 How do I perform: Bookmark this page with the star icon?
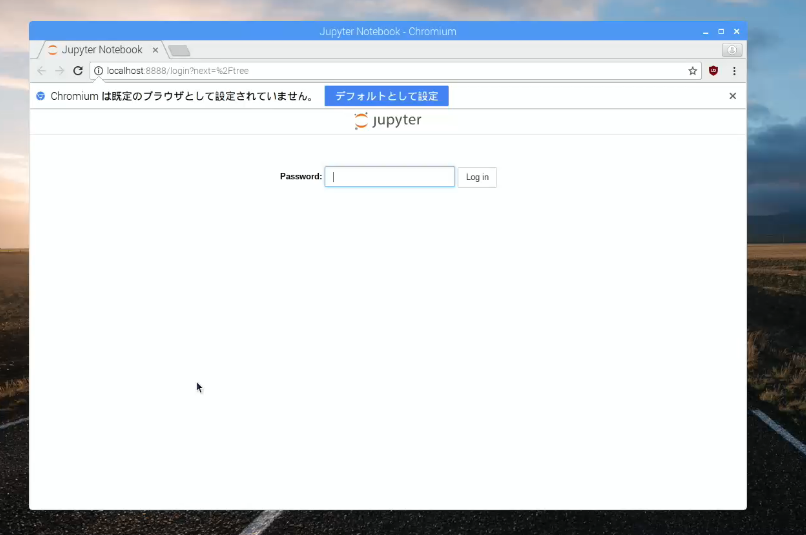[x=692, y=71]
